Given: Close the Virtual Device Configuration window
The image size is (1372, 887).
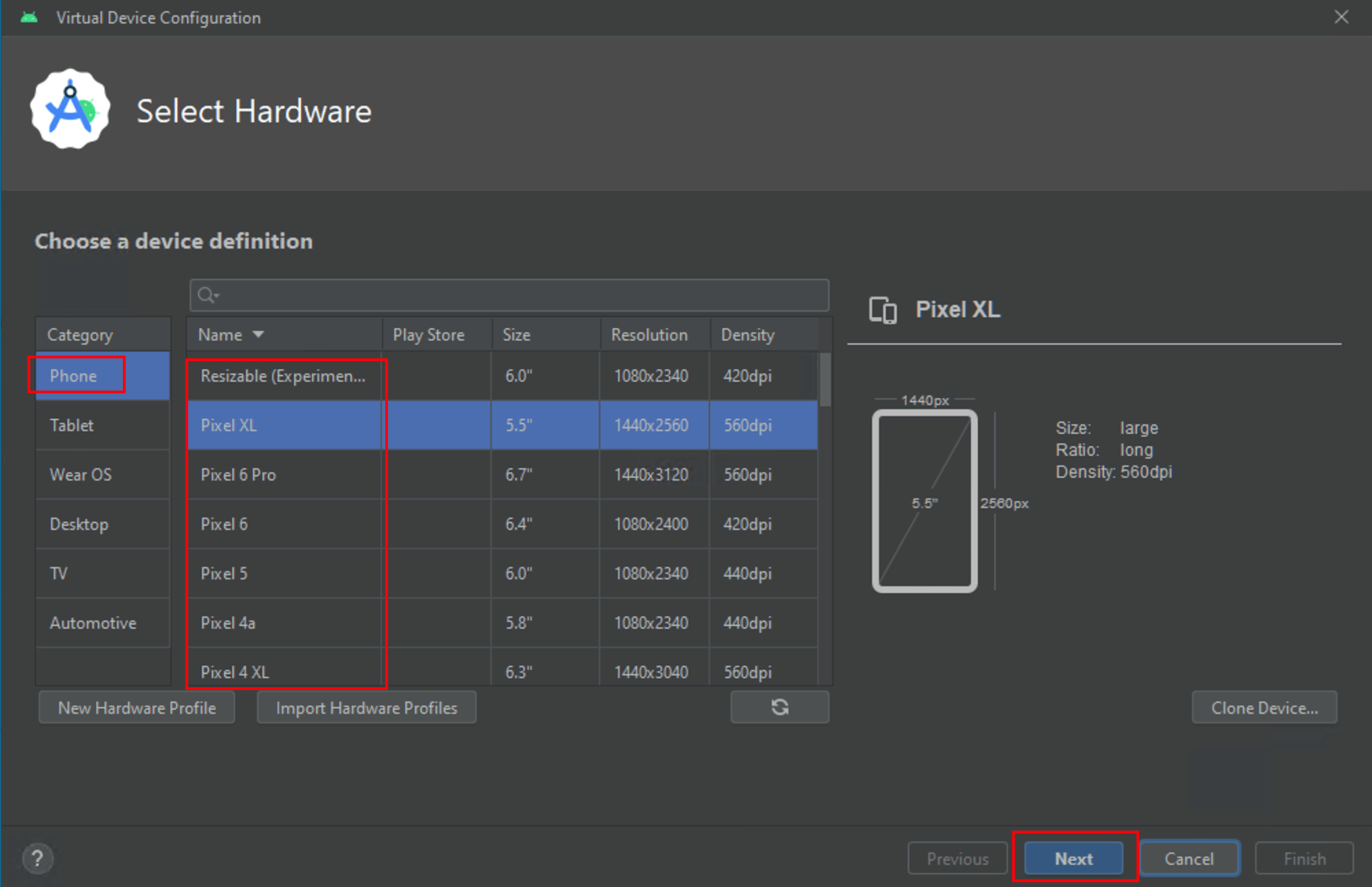Looking at the screenshot, I should (1341, 17).
